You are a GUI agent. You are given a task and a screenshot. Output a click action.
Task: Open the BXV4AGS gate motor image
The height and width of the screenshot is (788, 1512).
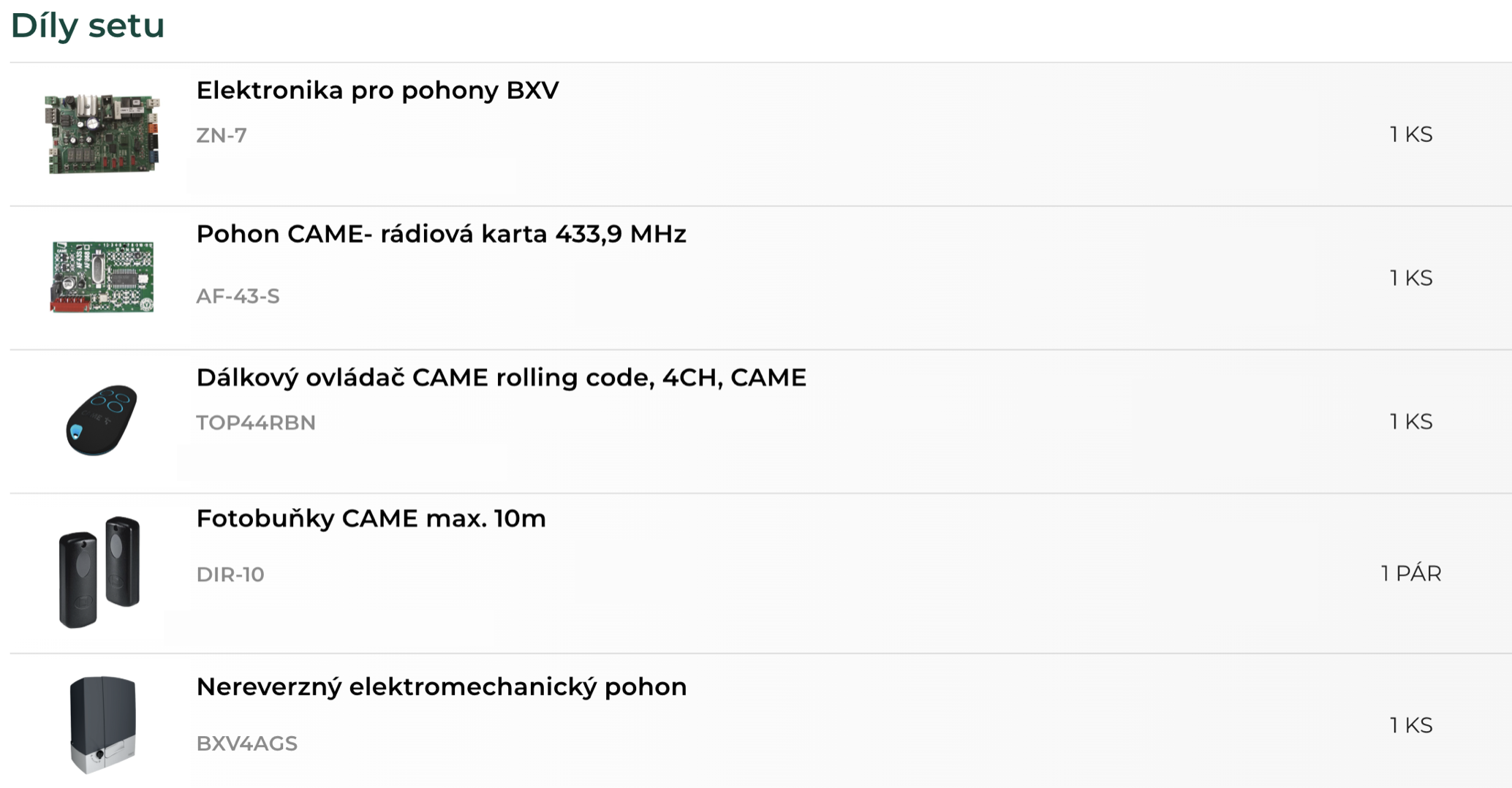[102, 724]
